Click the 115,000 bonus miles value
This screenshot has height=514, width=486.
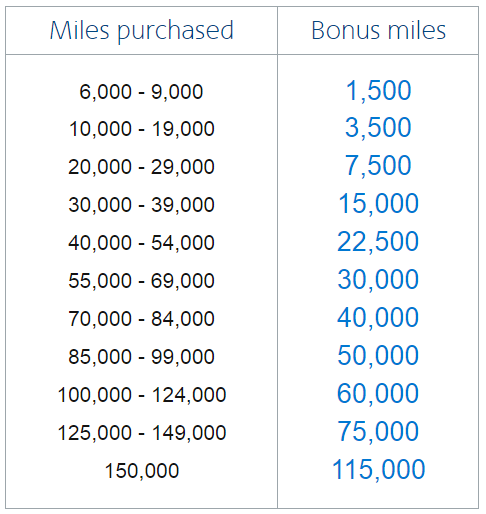379,470
